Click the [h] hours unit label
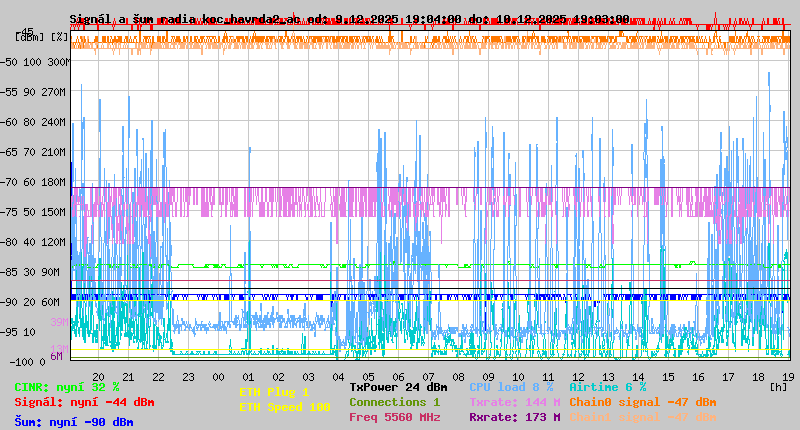The image size is (800, 430). (778, 386)
